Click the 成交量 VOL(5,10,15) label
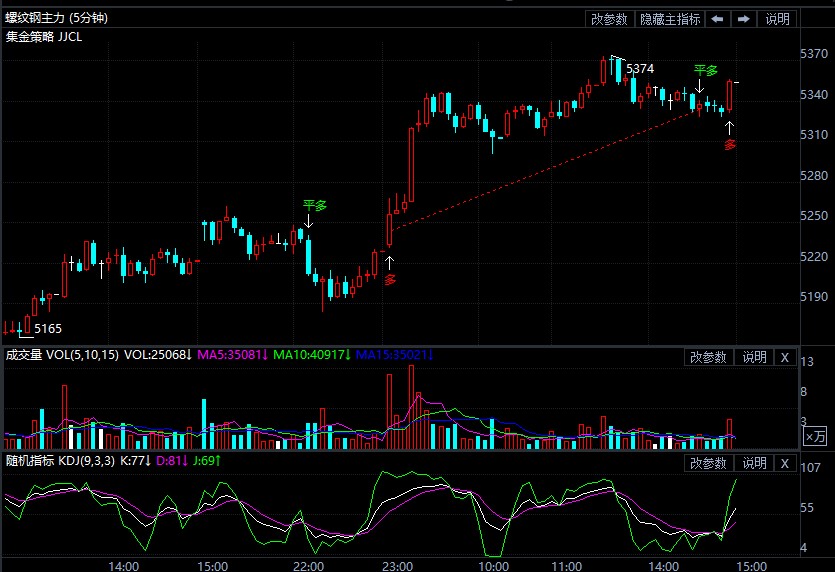Image resolution: width=835 pixels, height=572 pixels. 62,355
